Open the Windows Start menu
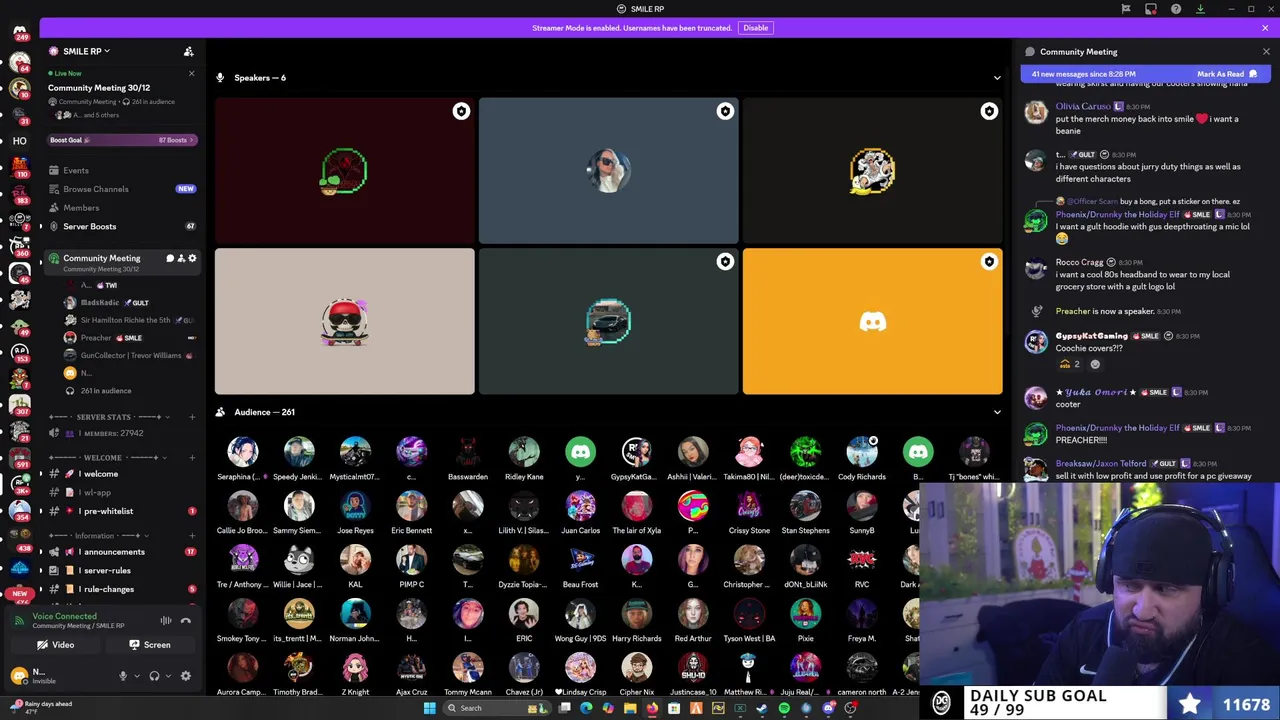Image resolution: width=1280 pixels, height=720 pixels. point(430,708)
